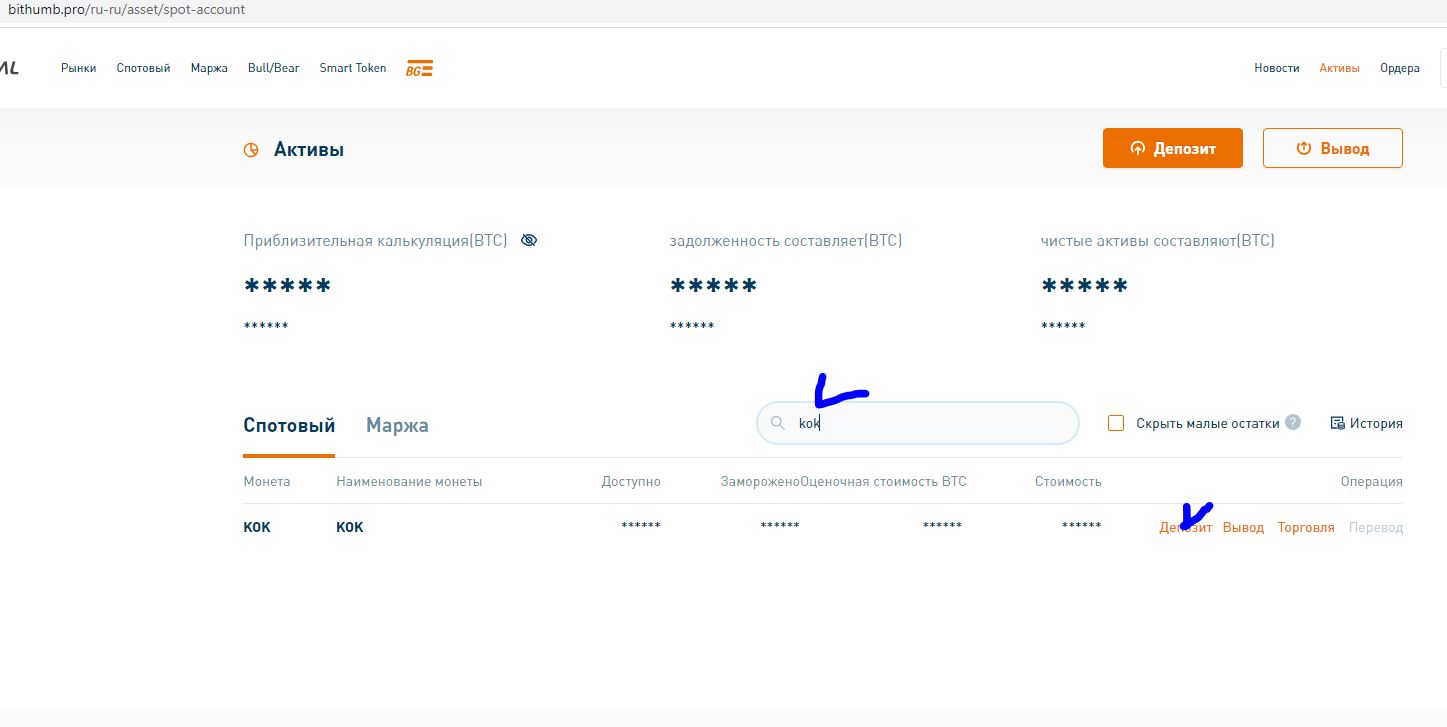Click the BG logo icon in navigation
The height and width of the screenshot is (727, 1447).
point(419,68)
